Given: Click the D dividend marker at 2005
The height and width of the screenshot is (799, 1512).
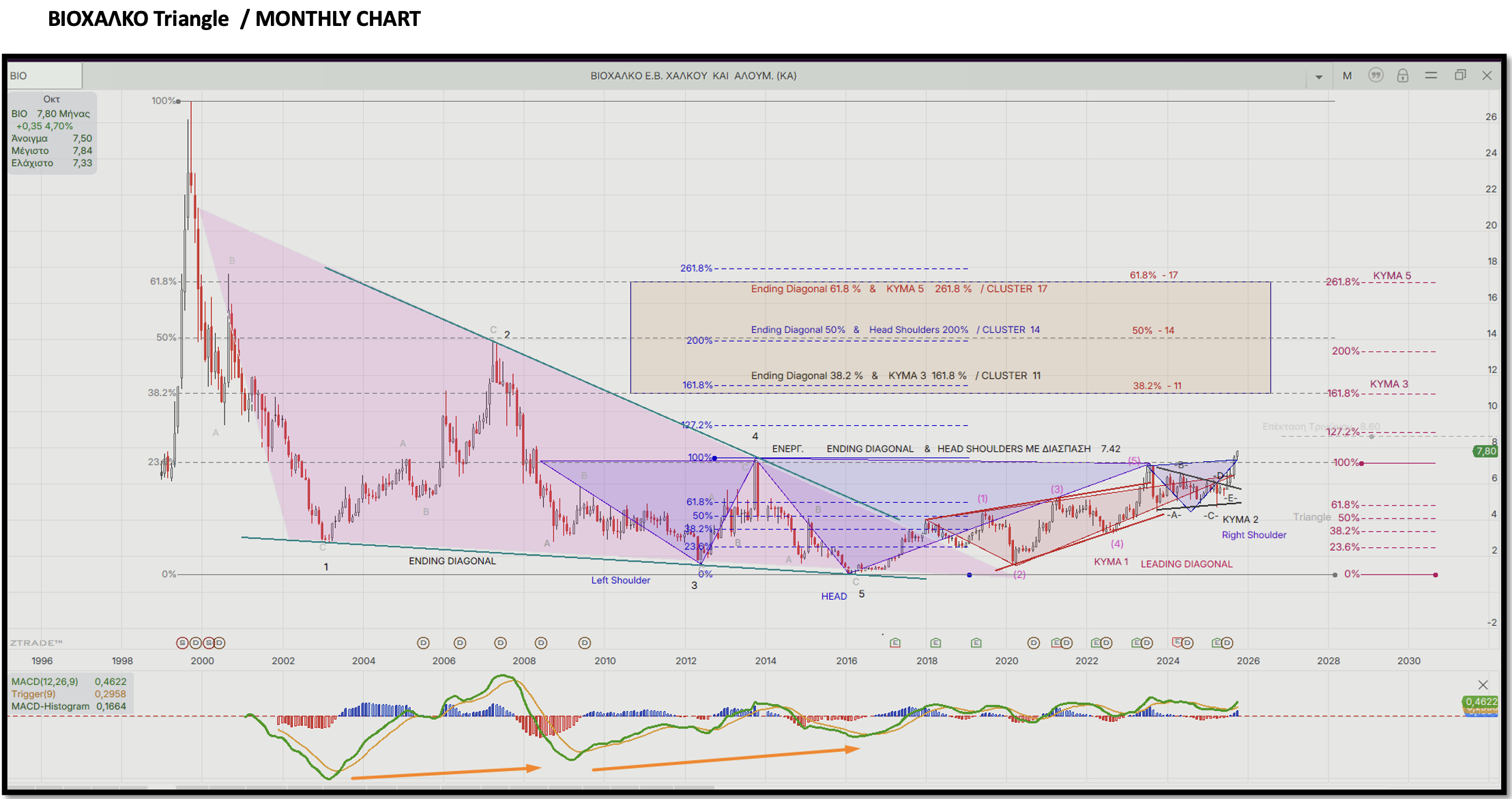Looking at the screenshot, I should point(423,643).
